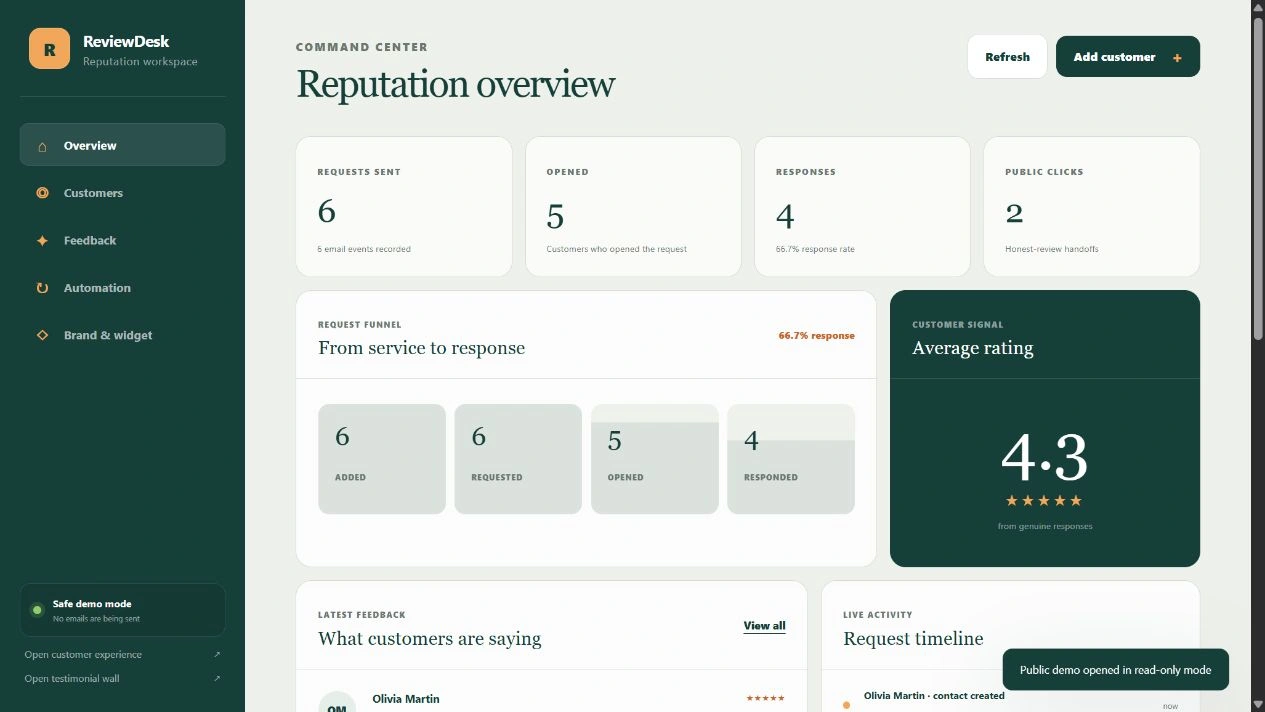Screen dimensions: 1265x712
Task: Click the Public Clicks stat card
Action: 1092,207
